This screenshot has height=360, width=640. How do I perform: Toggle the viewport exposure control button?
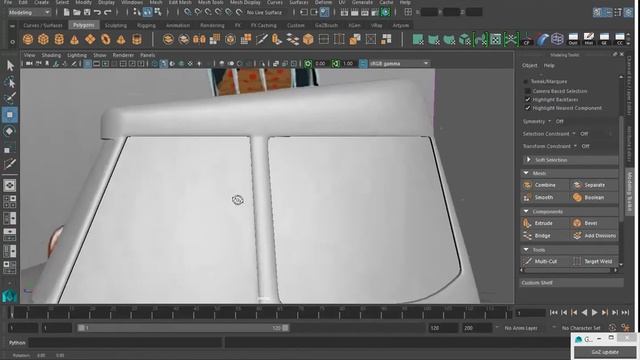pyautogui.click(x=308, y=64)
